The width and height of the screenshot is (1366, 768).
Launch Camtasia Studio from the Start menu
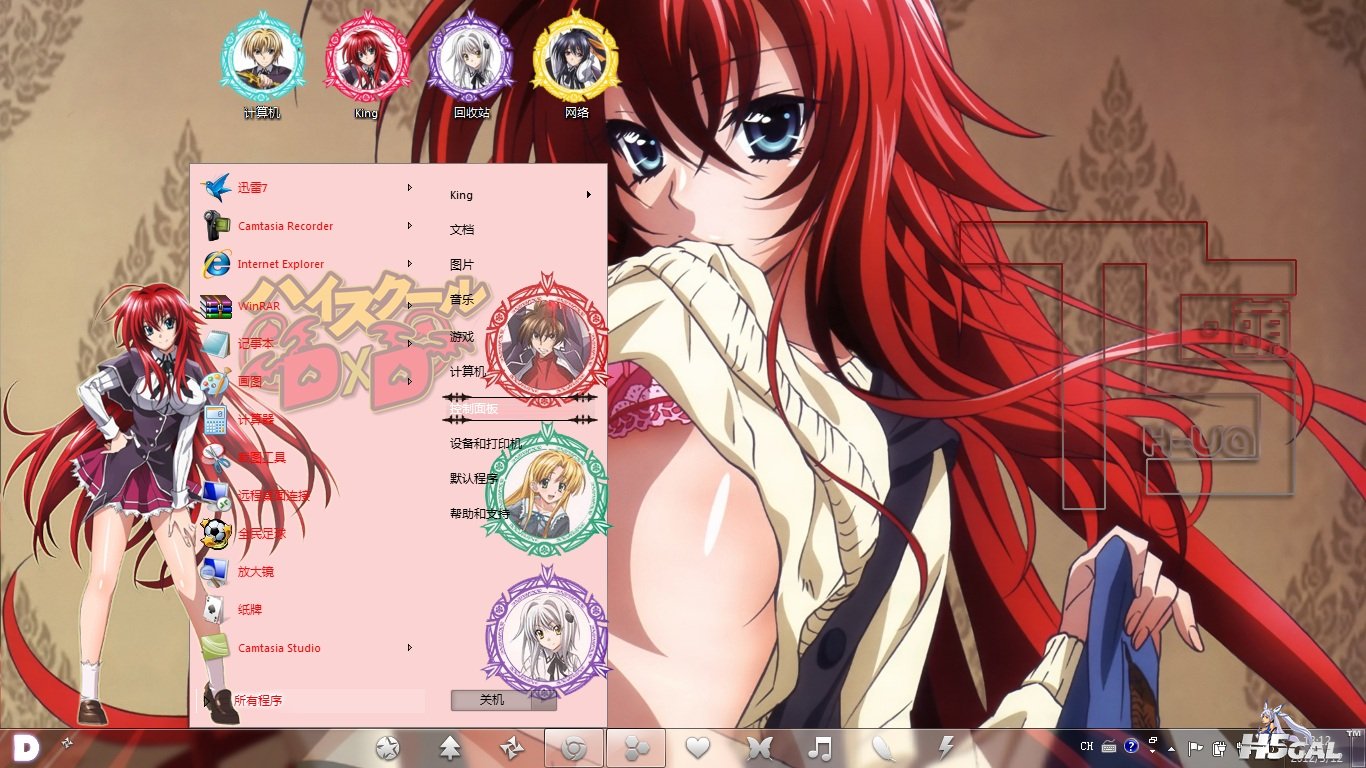pos(308,648)
